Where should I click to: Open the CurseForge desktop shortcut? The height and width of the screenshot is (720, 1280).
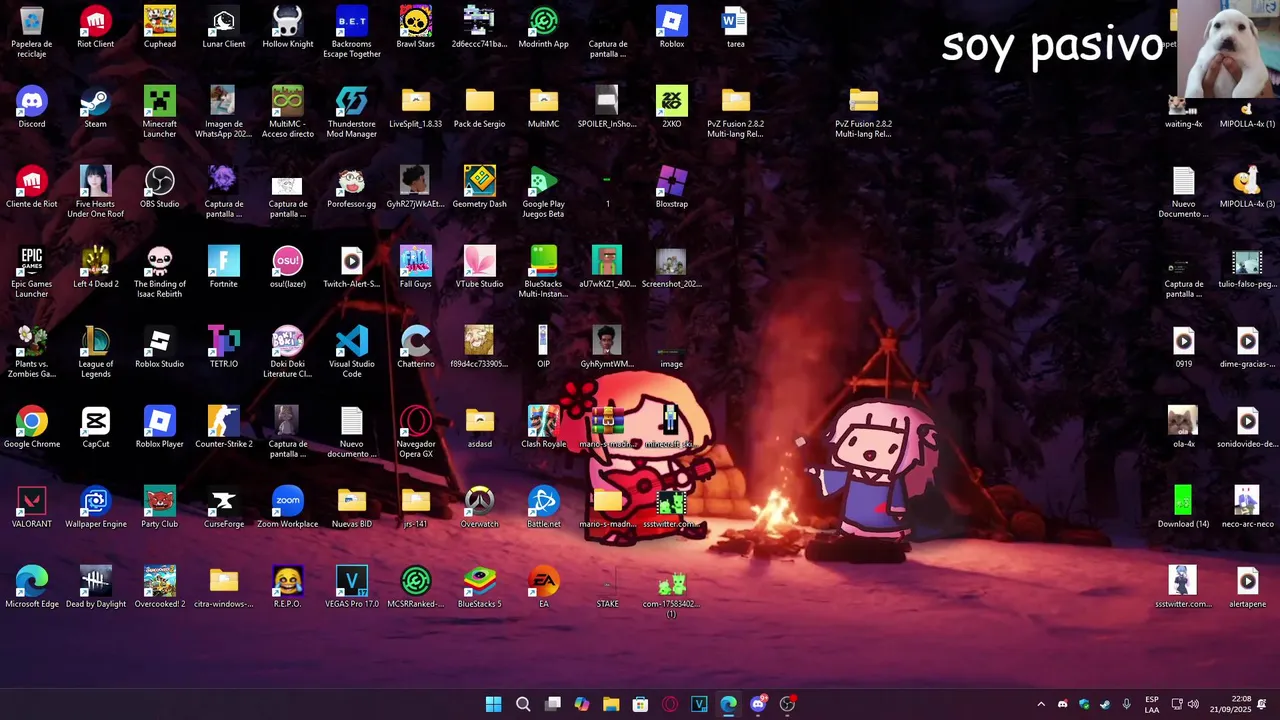[224, 507]
